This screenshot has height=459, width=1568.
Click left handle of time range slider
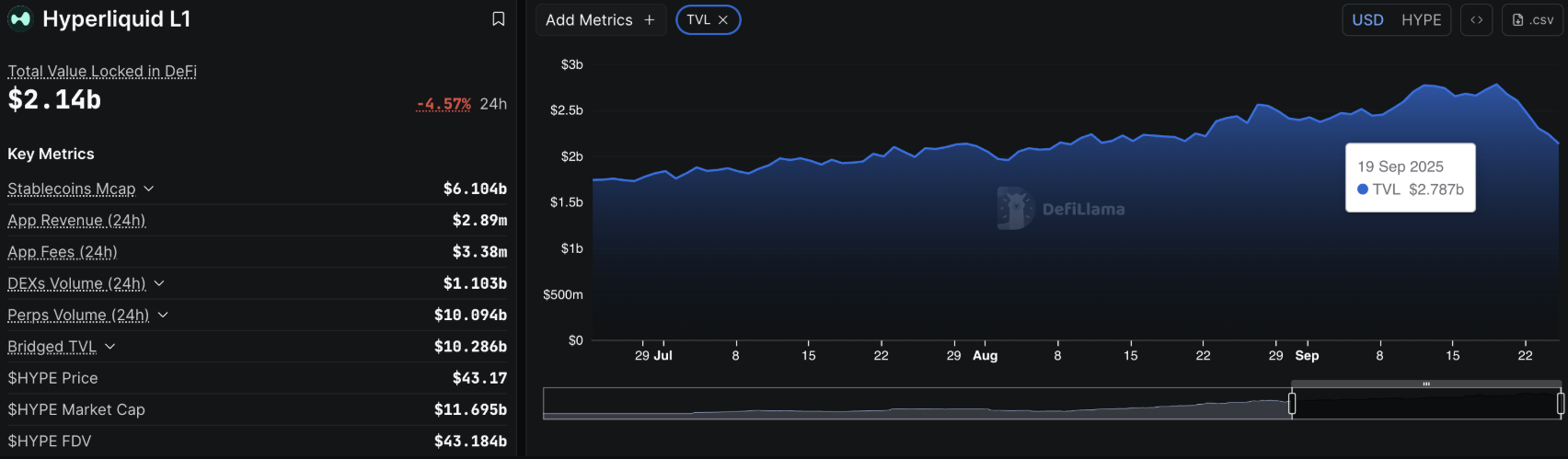click(x=1292, y=403)
